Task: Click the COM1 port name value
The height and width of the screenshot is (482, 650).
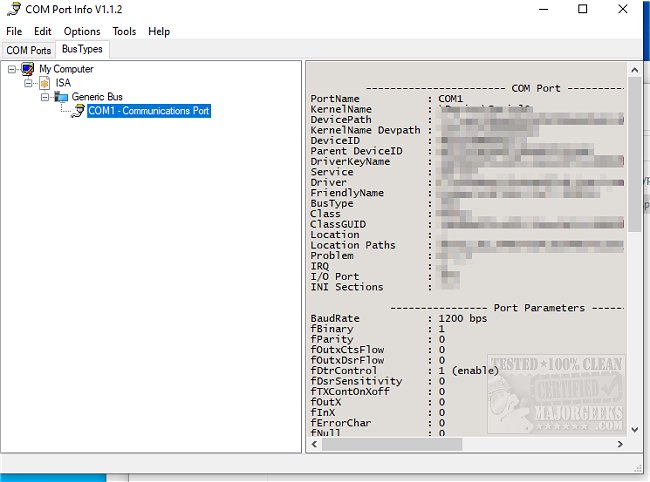Action: coord(451,99)
